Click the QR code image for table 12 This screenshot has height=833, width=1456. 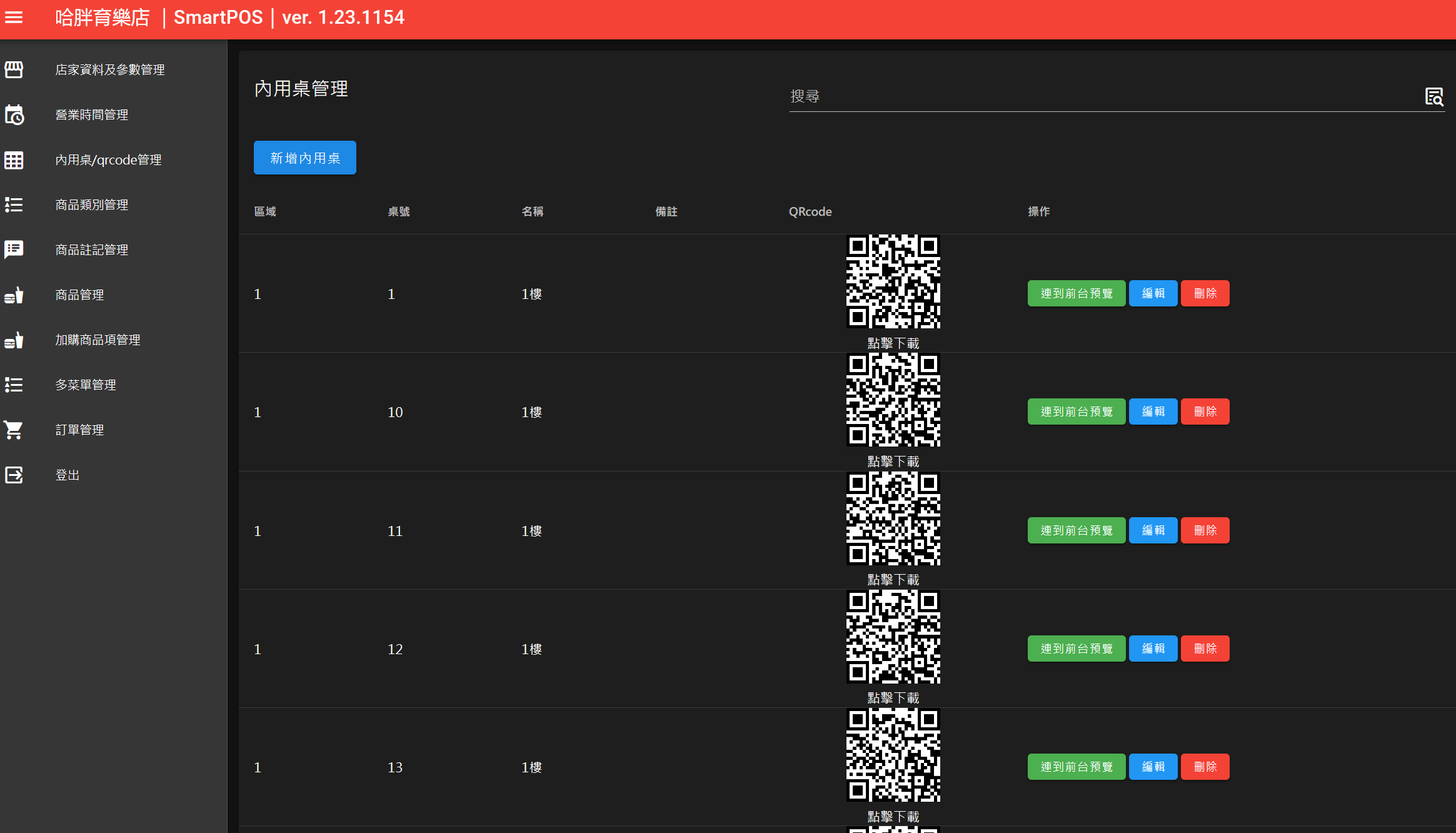click(x=893, y=637)
